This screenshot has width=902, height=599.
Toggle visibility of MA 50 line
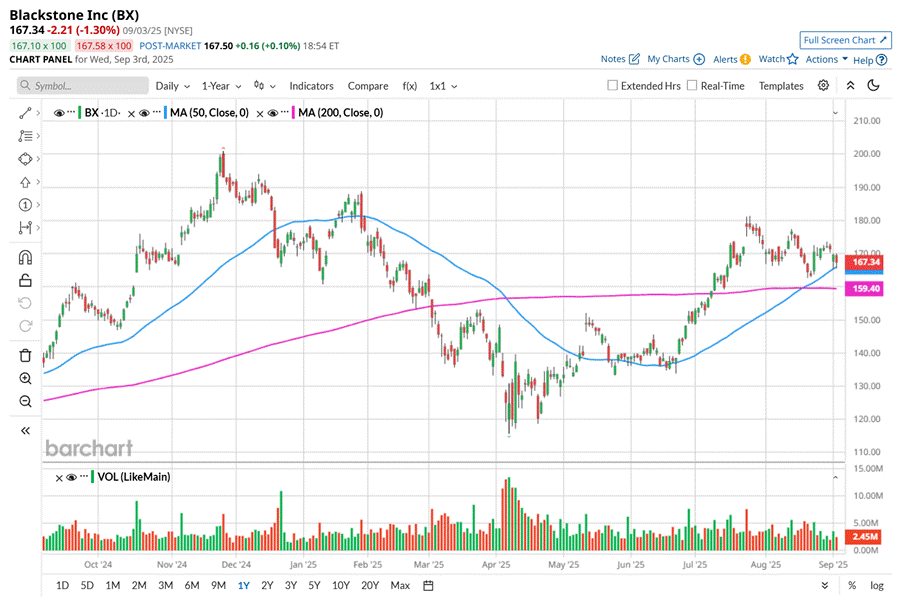tap(144, 113)
